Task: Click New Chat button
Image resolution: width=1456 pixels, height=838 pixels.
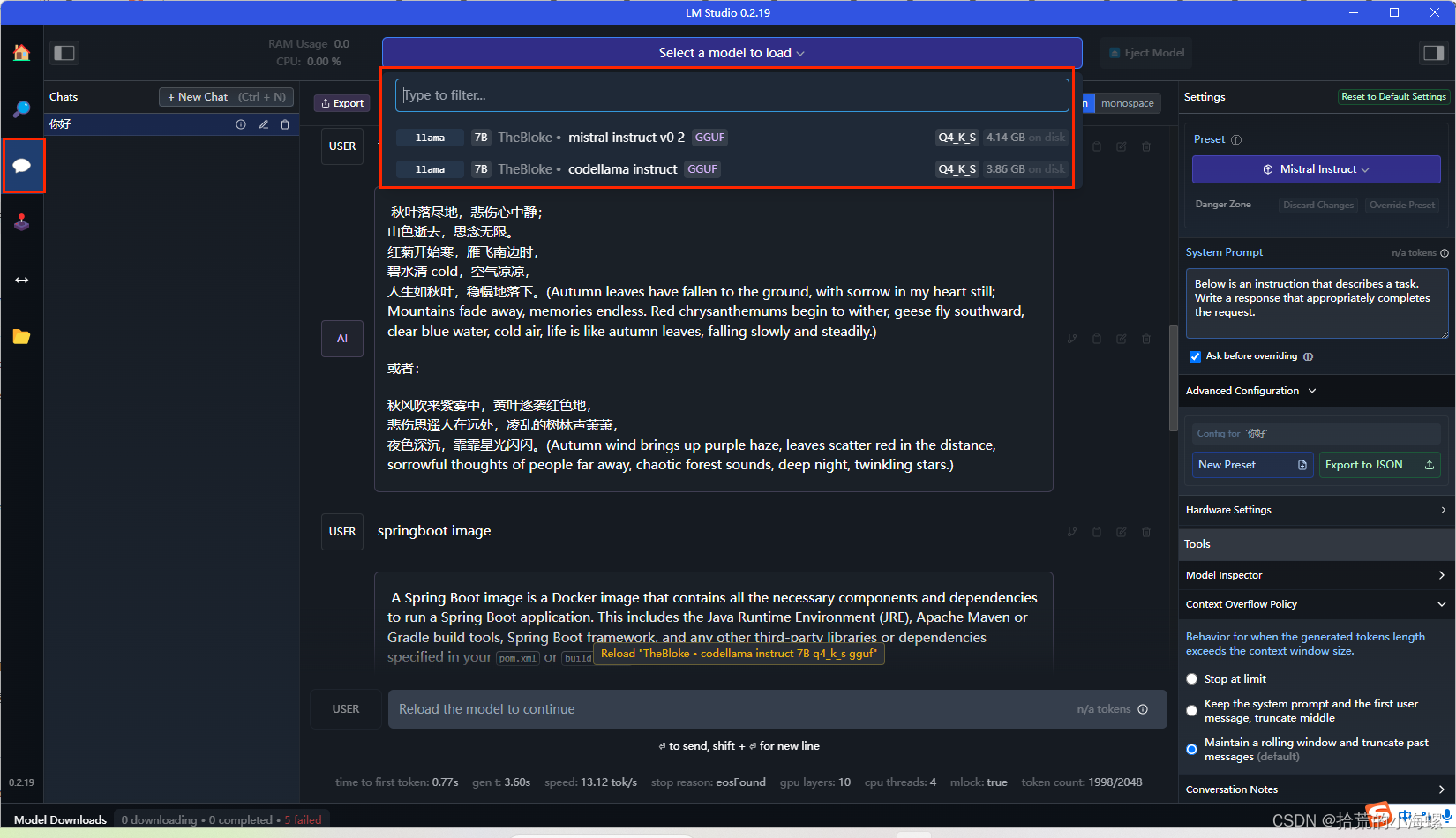Action: point(227,97)
